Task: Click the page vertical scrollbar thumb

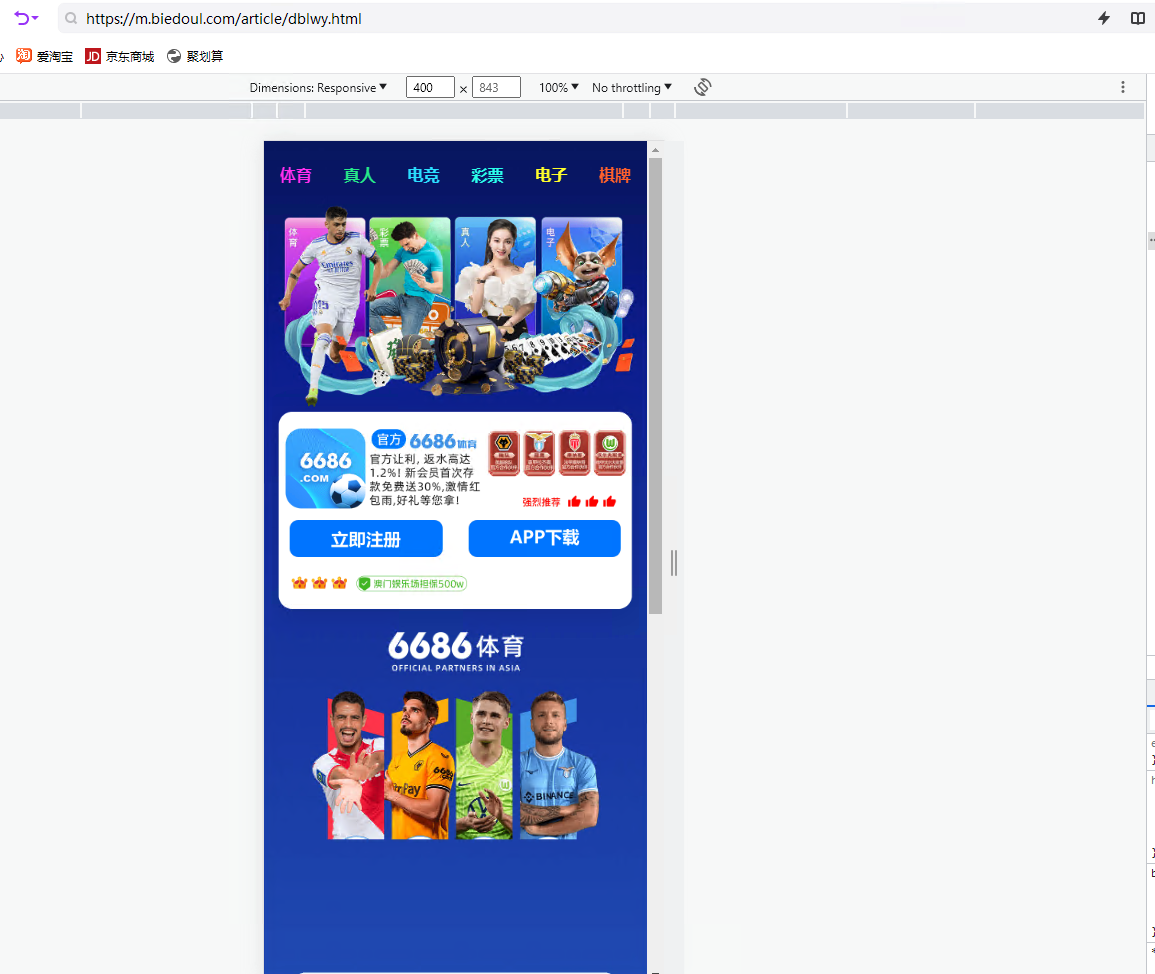Action: [655, 385]
